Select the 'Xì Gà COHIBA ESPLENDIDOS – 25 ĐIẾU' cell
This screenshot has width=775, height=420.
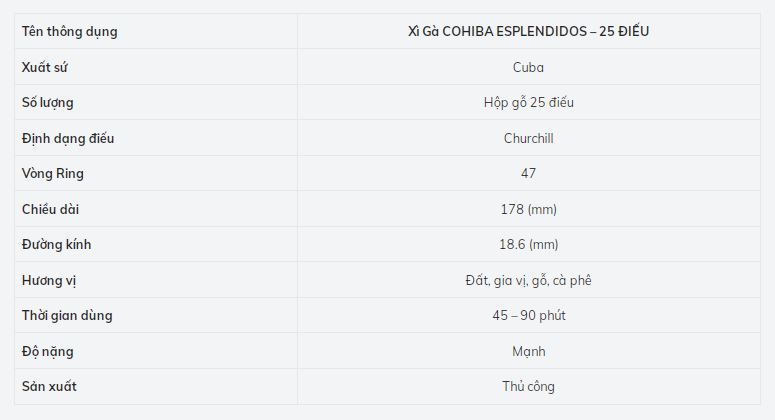coord(528,32)
